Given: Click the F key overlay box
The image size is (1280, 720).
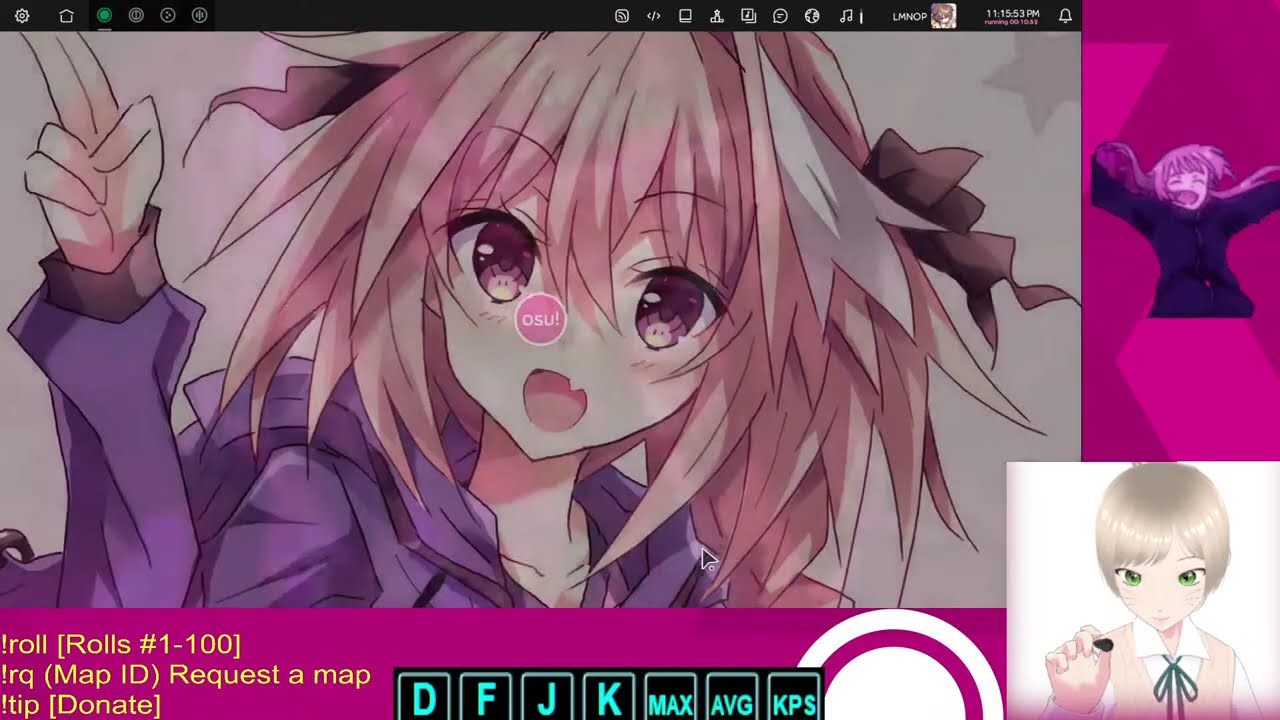Looking at the screenshot, I should 486,697.
